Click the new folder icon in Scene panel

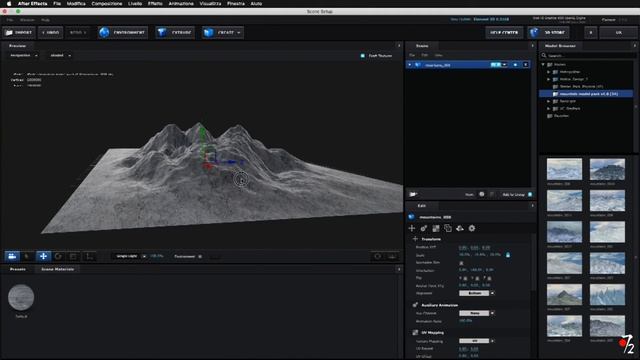413,194
